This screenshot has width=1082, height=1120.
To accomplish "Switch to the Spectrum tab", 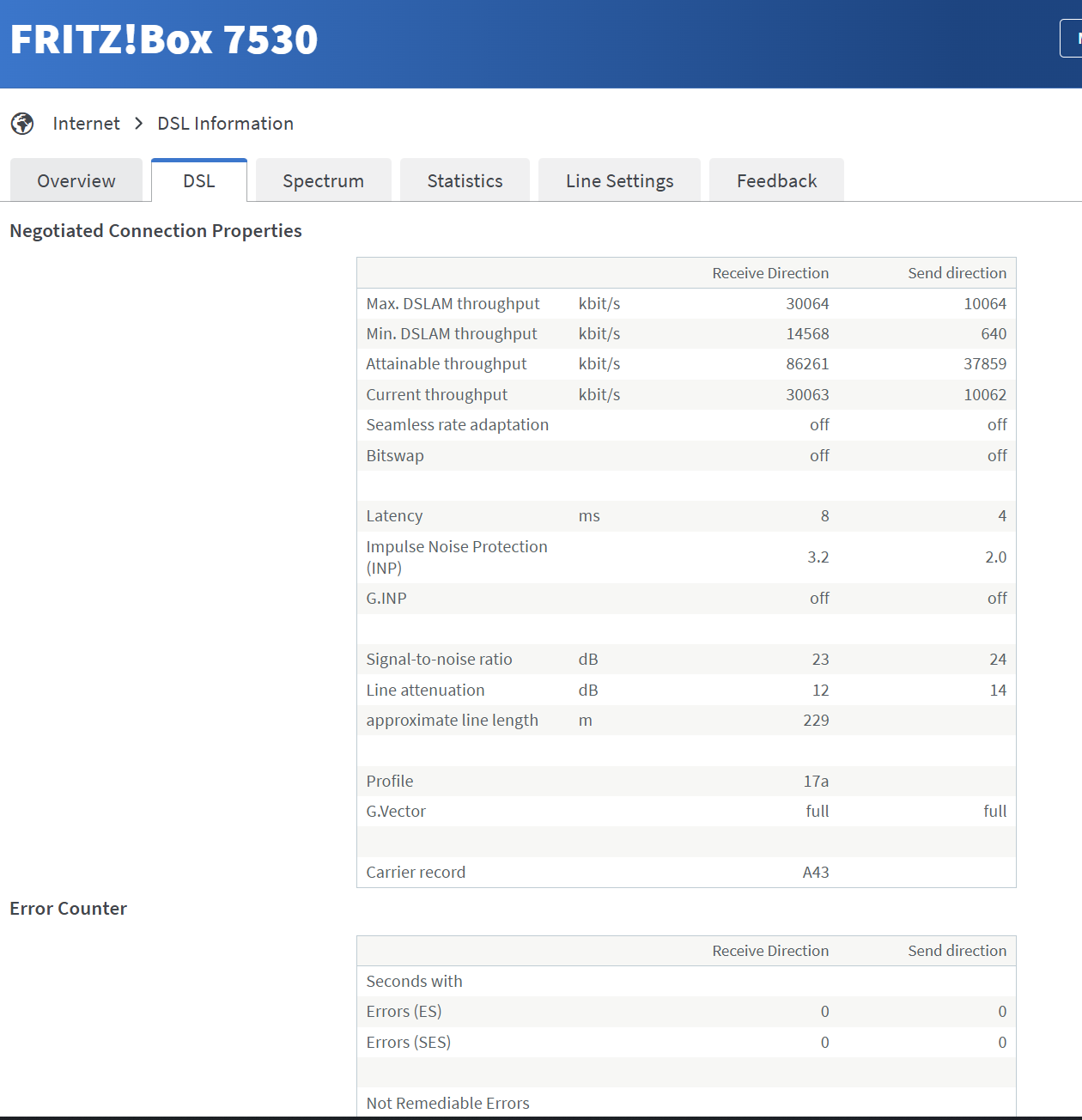I will [x=323, y=180].
